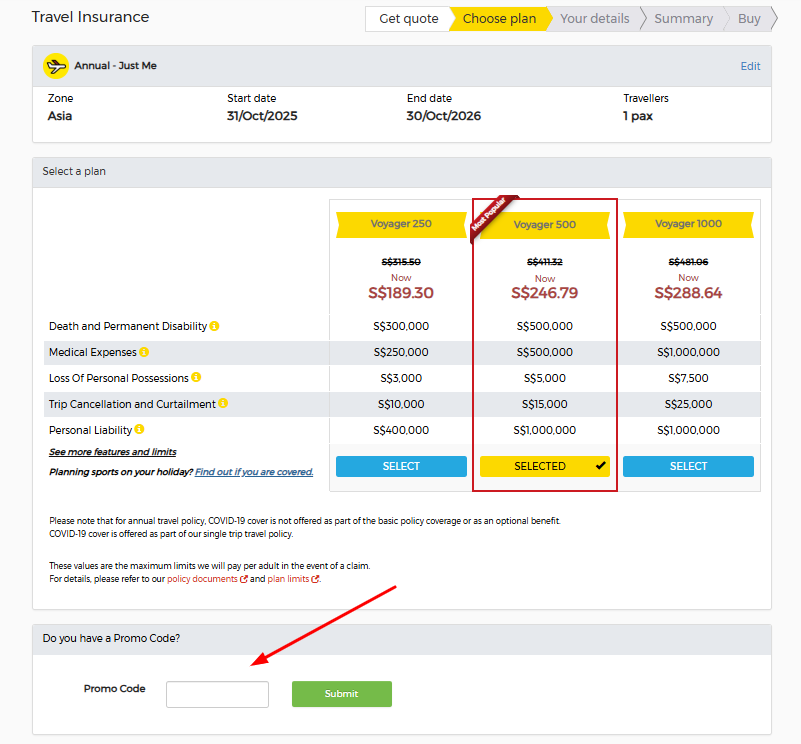
Task: Click the info icon next to Loss Of Personal Possessions
Action: click(x=196, y=377)
